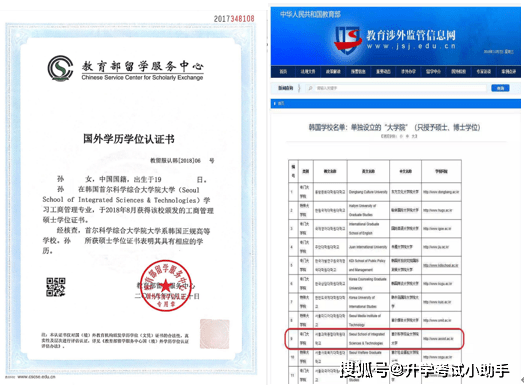Click the 首页 breadcrumb link in the blue bar
Image resolution: width=524 pixels, height=387 pixels.
pos(281,104)
